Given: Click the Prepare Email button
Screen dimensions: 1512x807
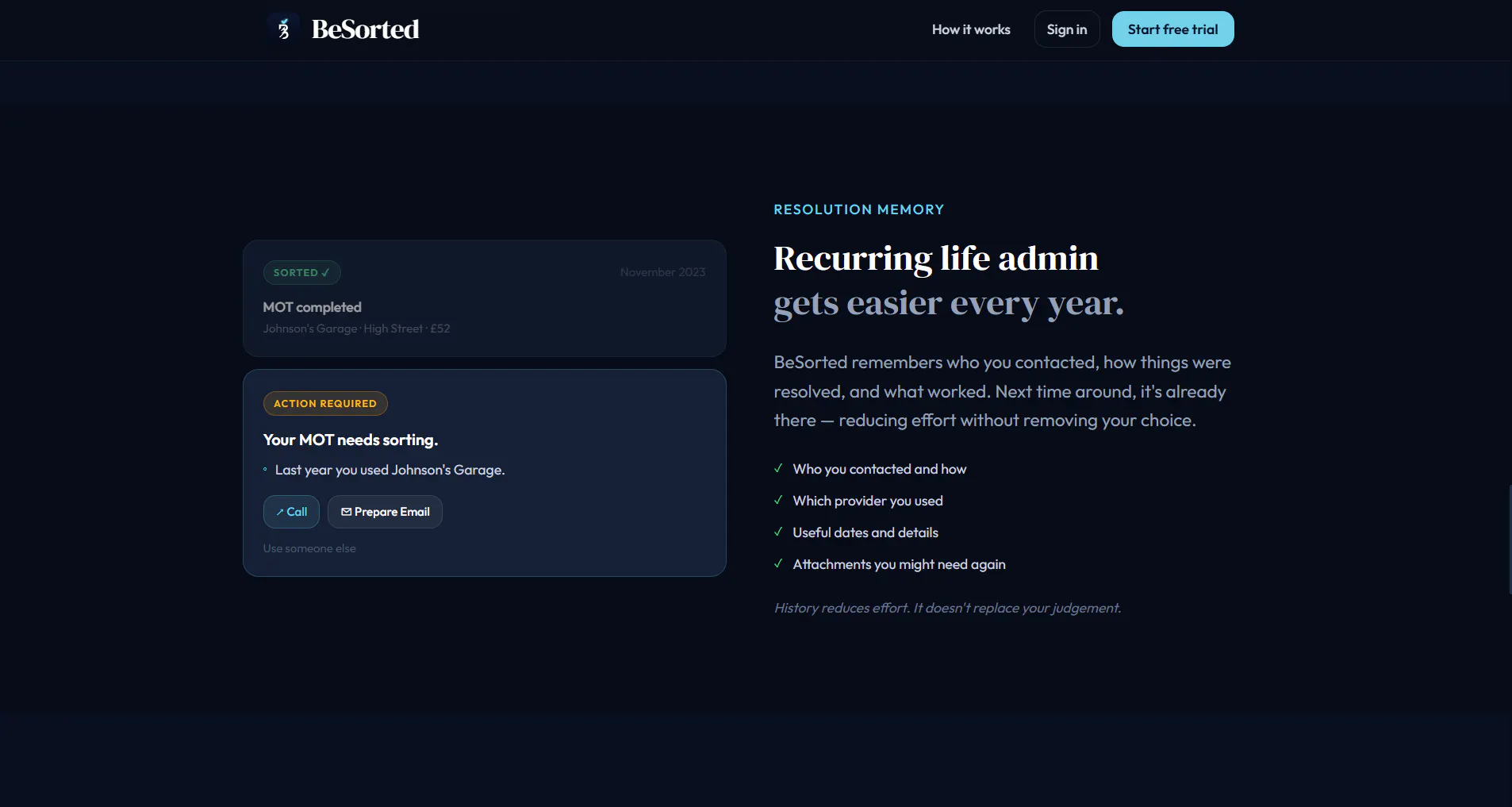Looking at the screenshot, I should (385, 512).
